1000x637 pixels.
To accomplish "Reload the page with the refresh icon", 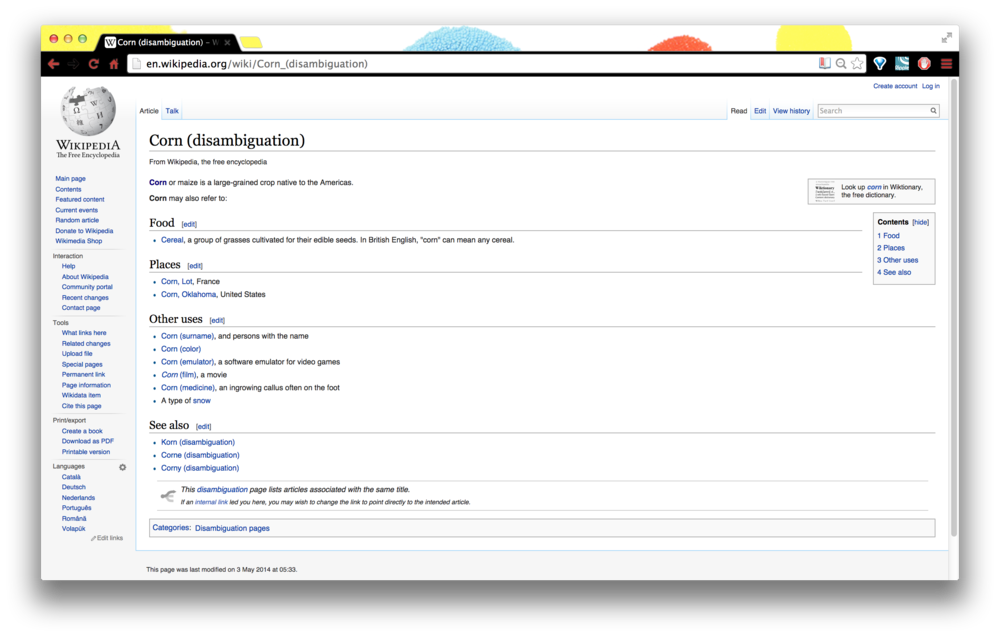I will 94,64.
